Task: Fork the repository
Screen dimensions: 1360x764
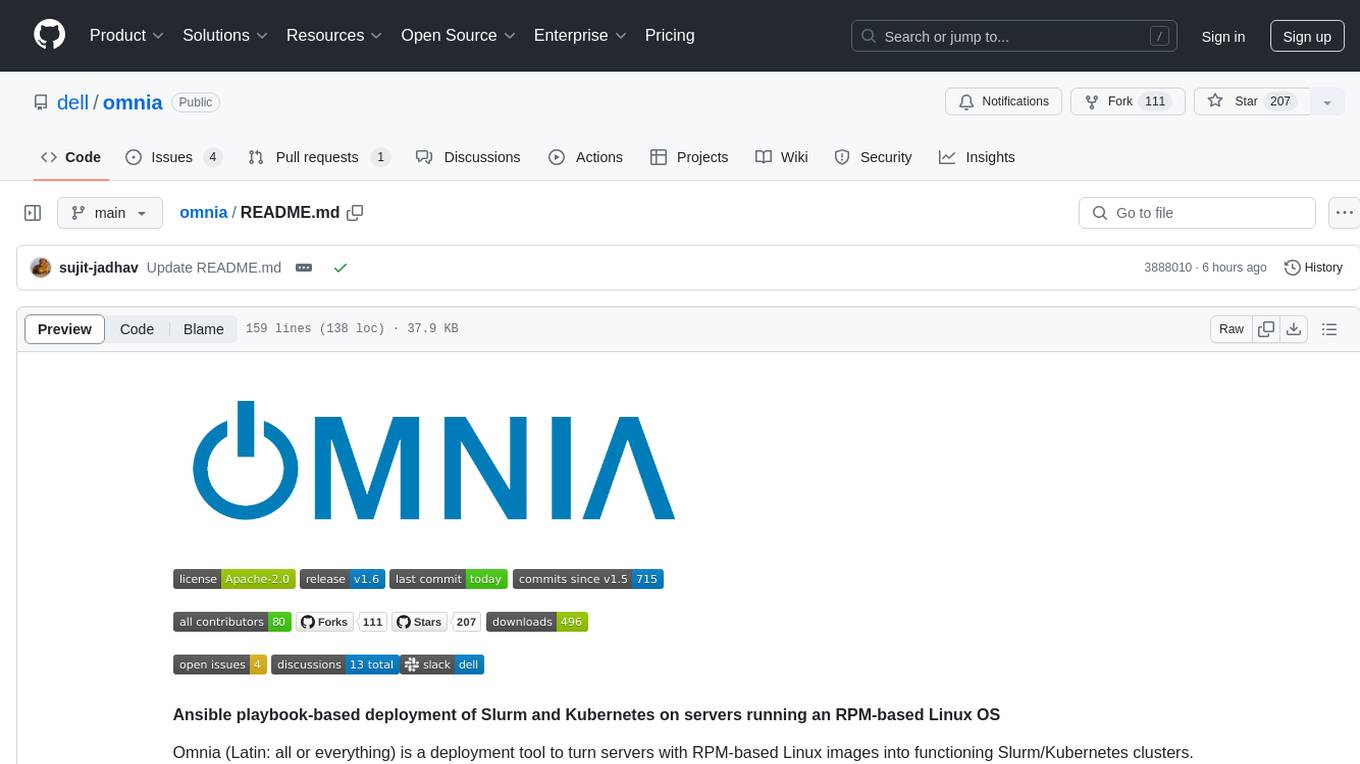Action: pos(1128,101)
